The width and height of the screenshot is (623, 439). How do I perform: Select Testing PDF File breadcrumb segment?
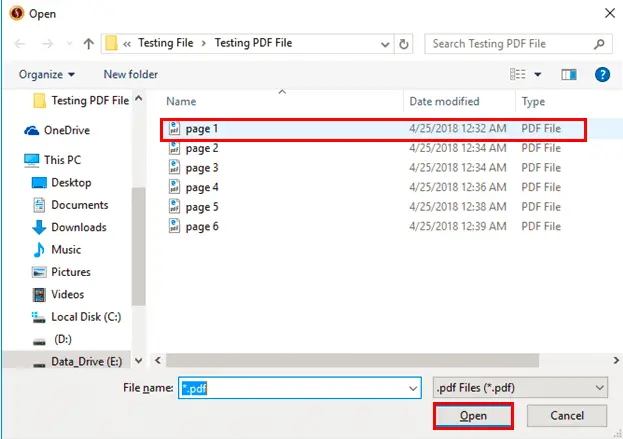tap(253, 43)
